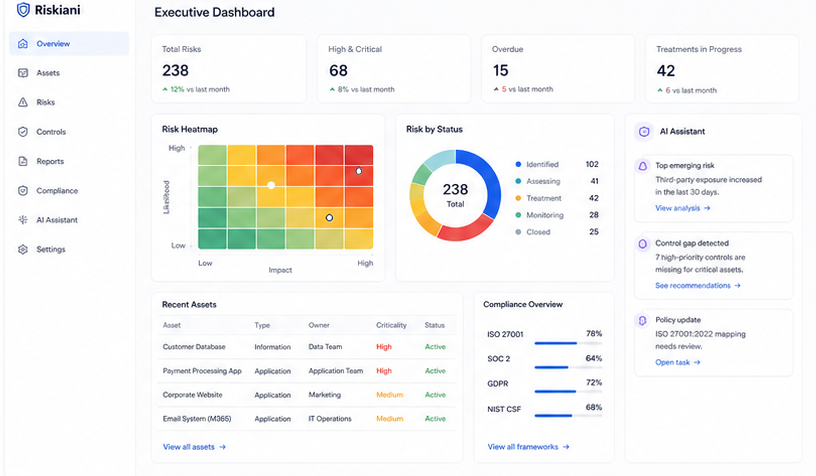Click the Policy update card icon
The width and height of the screenshot is (816, 476).
click(x=643, y=320)
